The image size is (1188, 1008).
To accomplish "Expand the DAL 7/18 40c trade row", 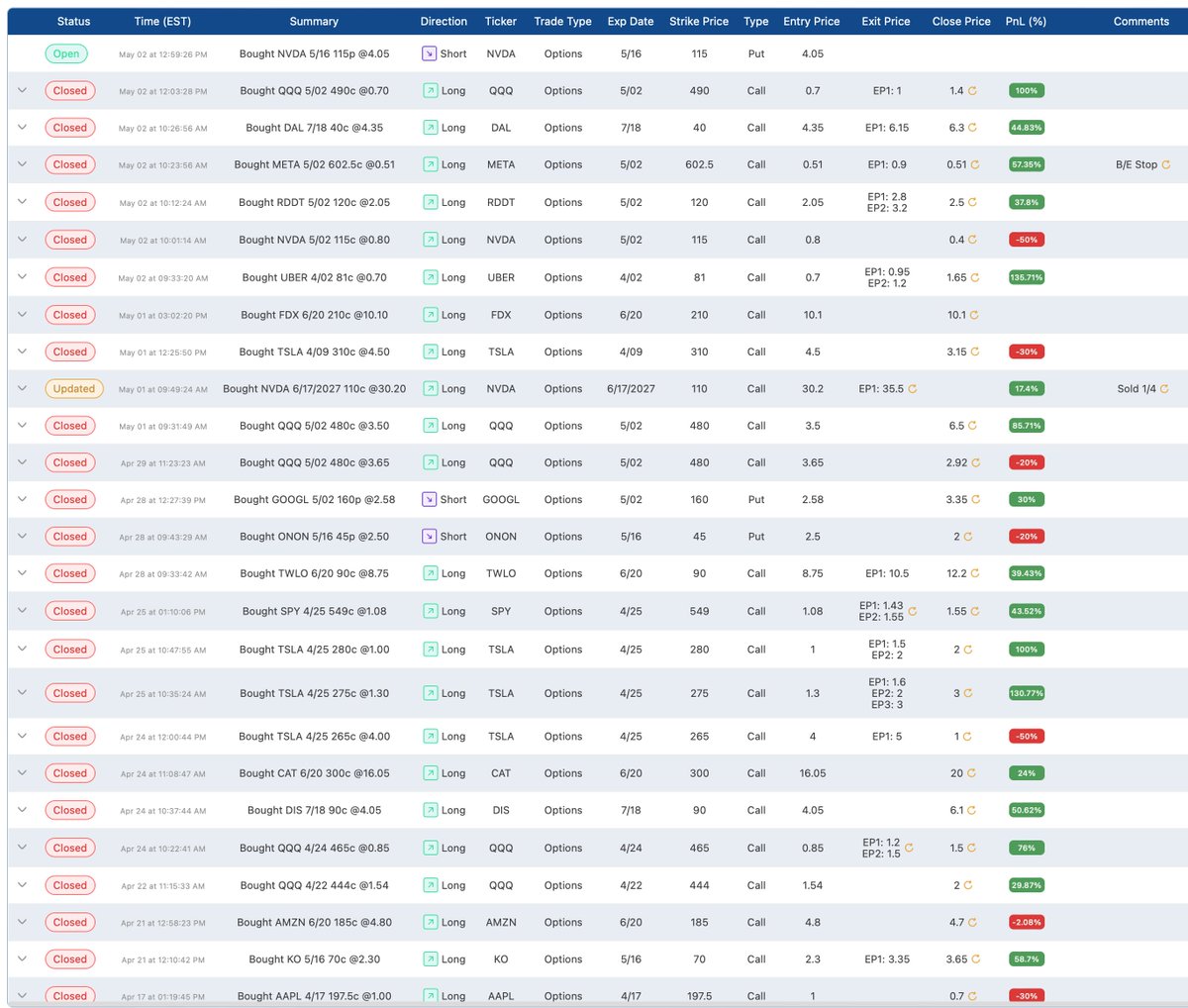I will pyautogui.click(x=22, y=128).
